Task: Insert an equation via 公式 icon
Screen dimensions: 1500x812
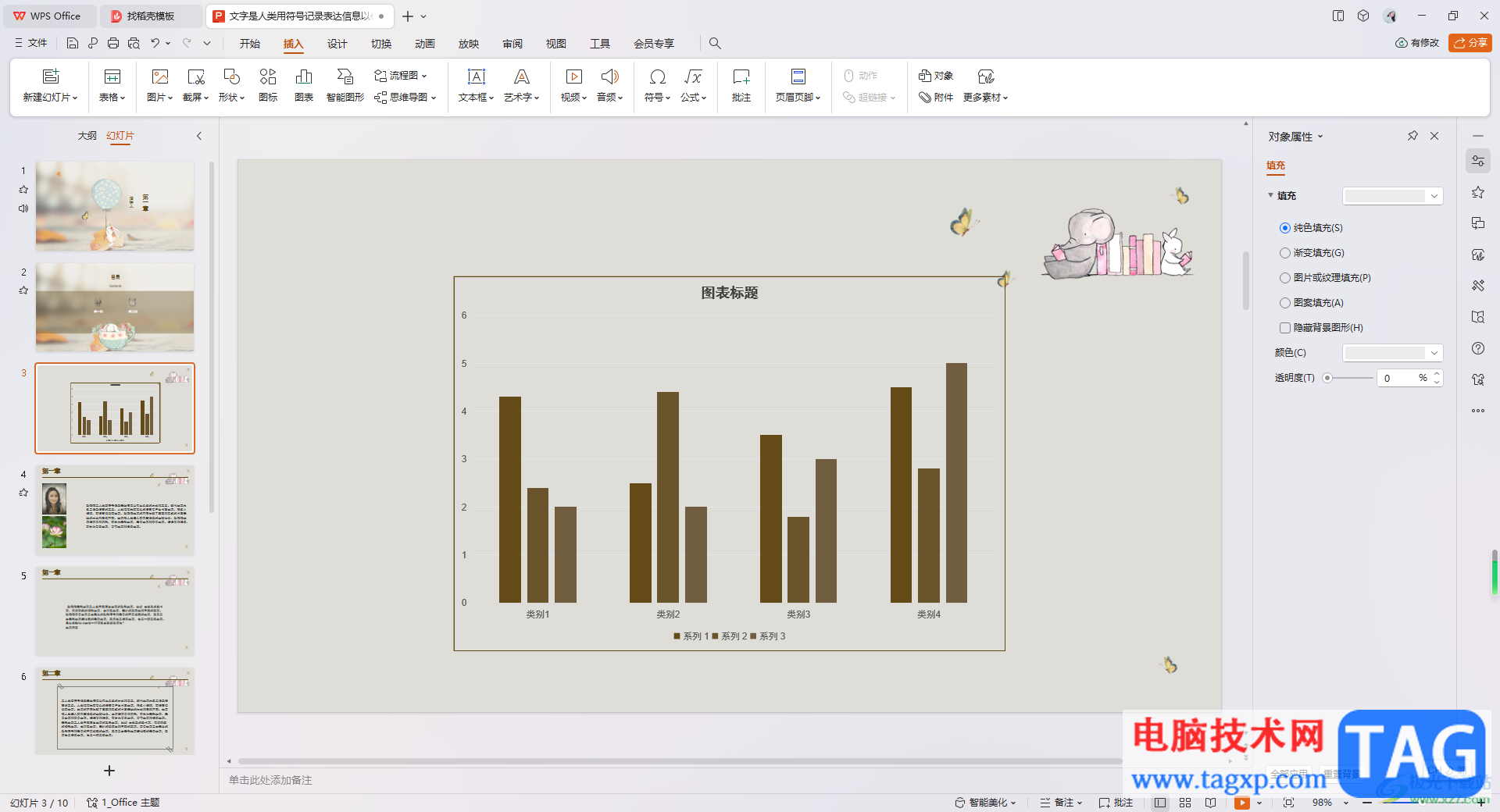Action: click(693, 77)
